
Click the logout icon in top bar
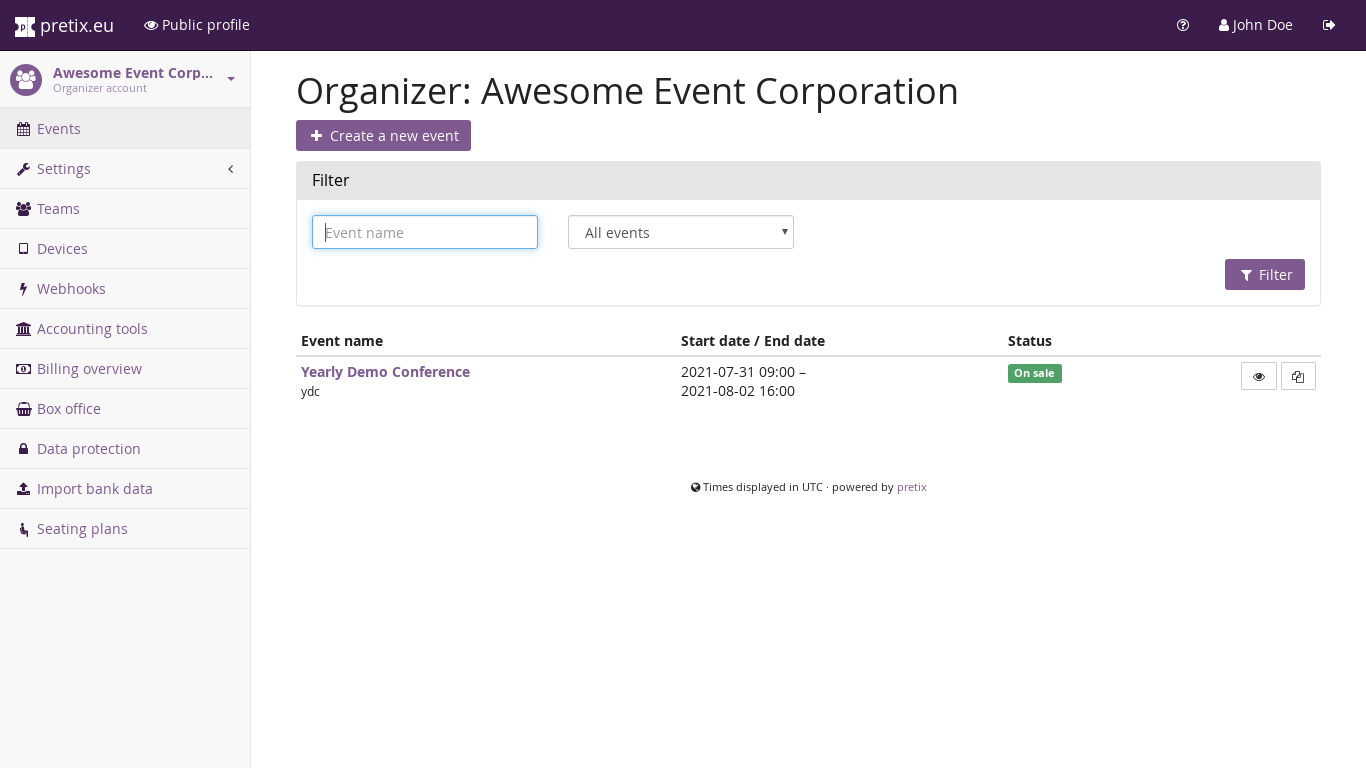click(1329, 25)
